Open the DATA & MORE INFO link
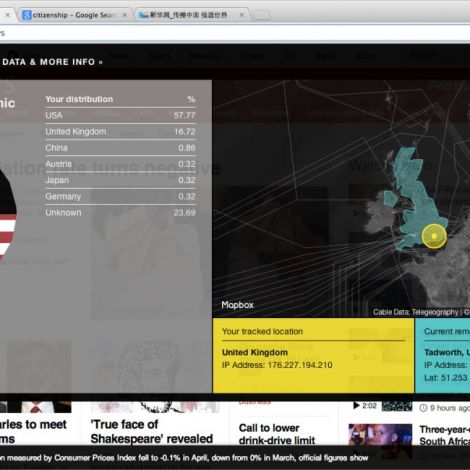 click(x=52, y=62)
